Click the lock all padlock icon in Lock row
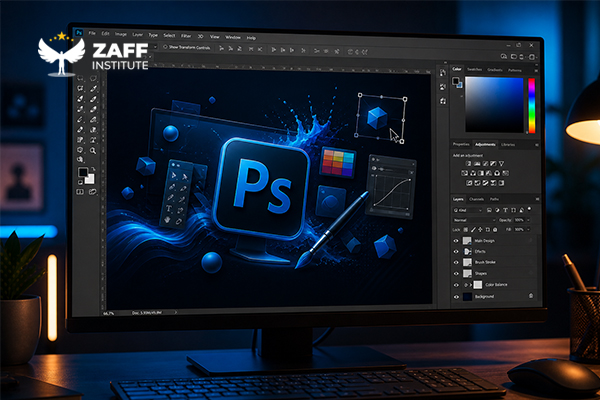The image size is (600, 400). (495, 230)
